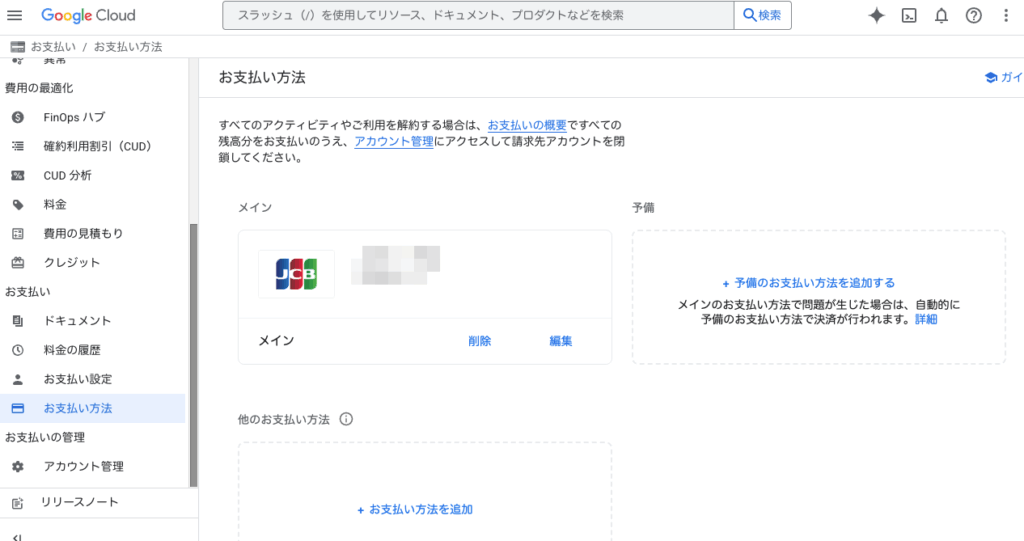This screenshot has width=1024, height=541.
Task: Click 削除 on the main card
Action: pyautogui.click(x=479, y=341)
